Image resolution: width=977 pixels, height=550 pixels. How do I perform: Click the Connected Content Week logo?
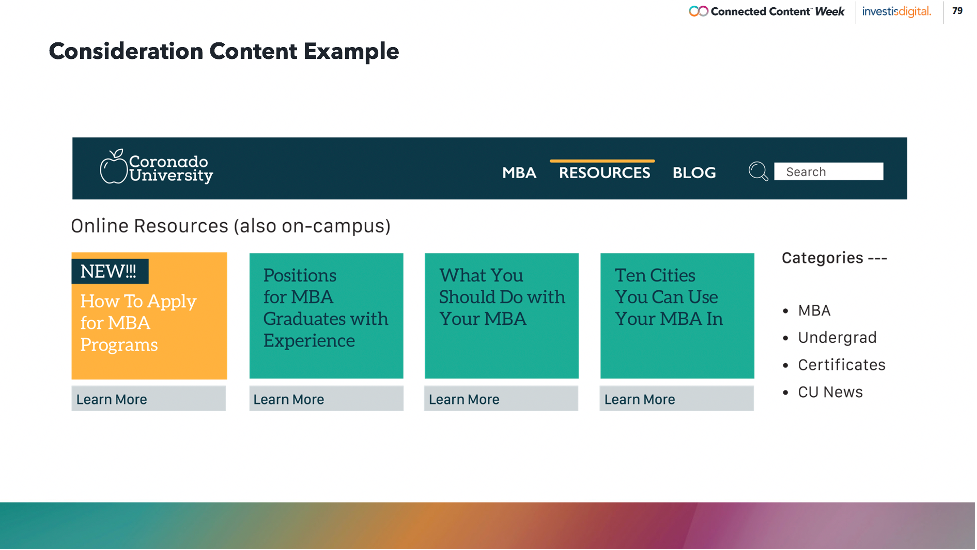tap(767, 11)
